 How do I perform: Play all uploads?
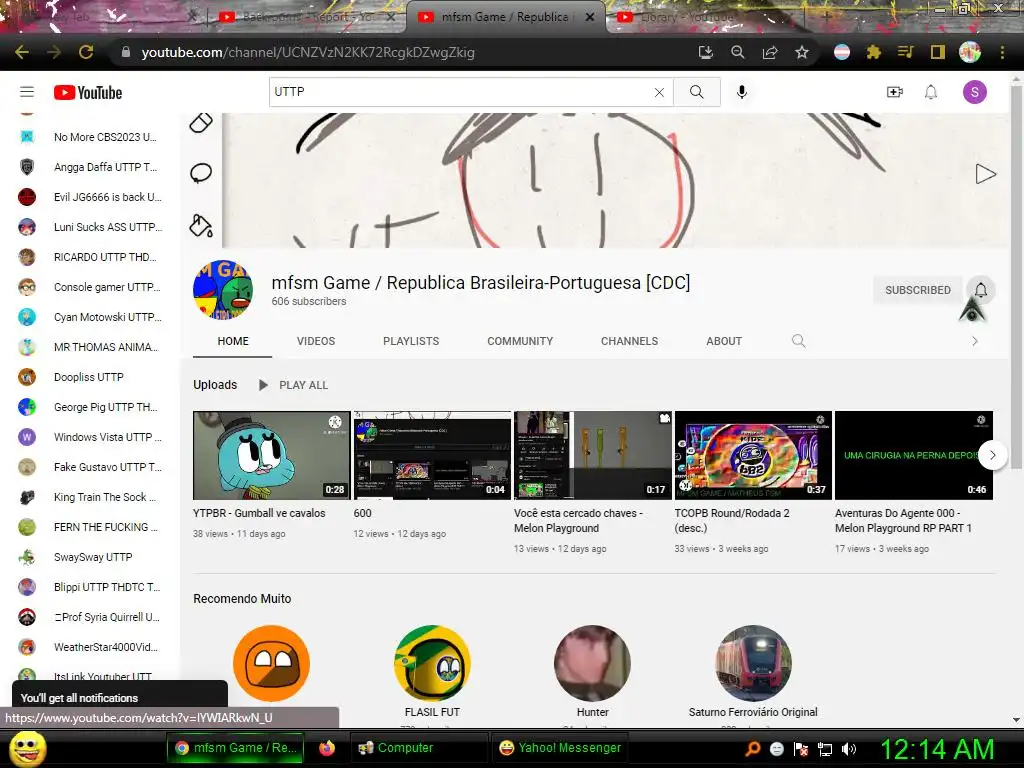click(x=293, y=385)
